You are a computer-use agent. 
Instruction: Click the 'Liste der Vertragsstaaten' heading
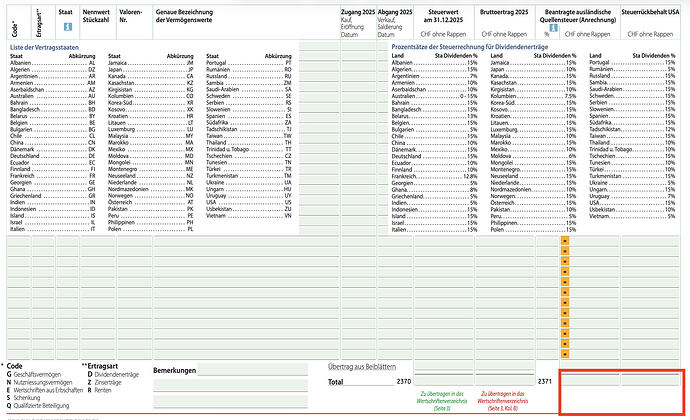(44, 47)
